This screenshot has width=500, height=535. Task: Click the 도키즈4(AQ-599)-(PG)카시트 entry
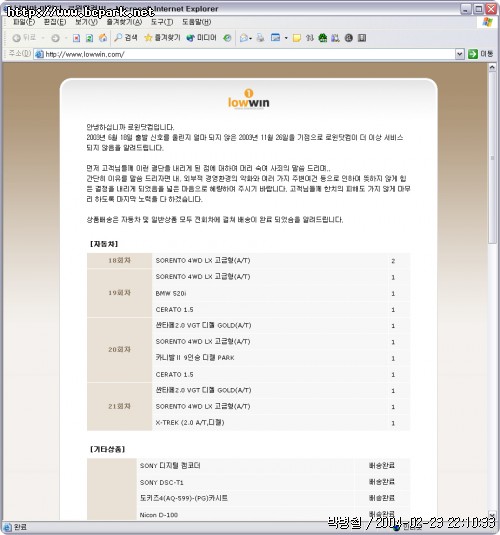184,498
